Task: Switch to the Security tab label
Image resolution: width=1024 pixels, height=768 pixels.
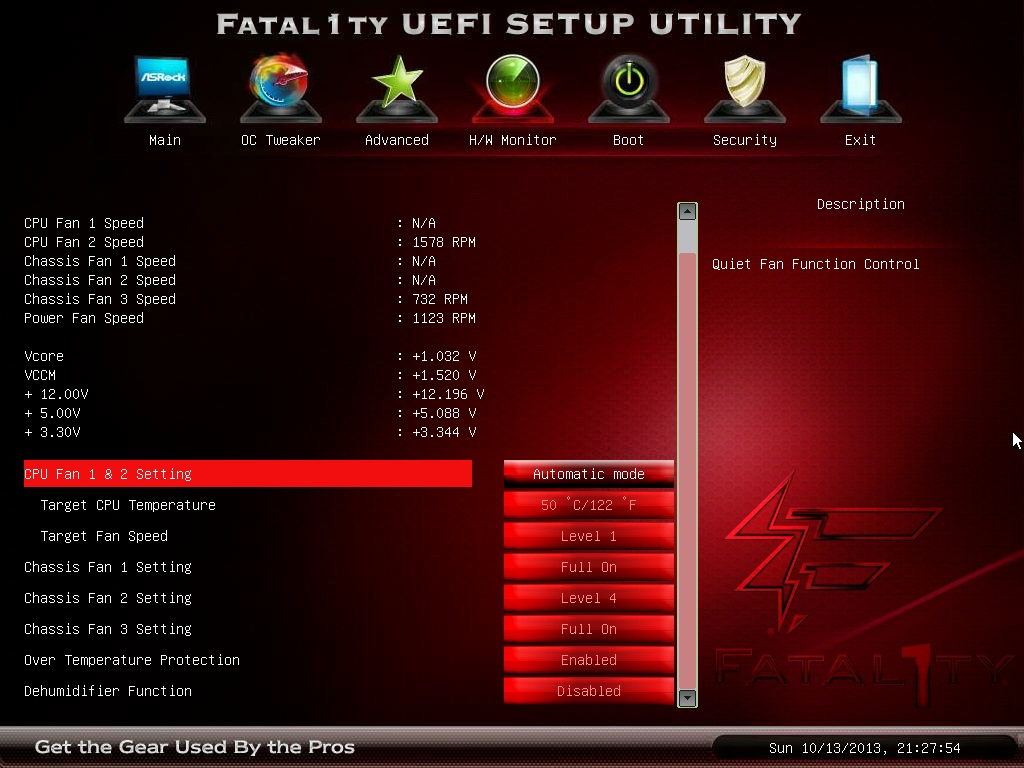Action: tap(744, 140)
